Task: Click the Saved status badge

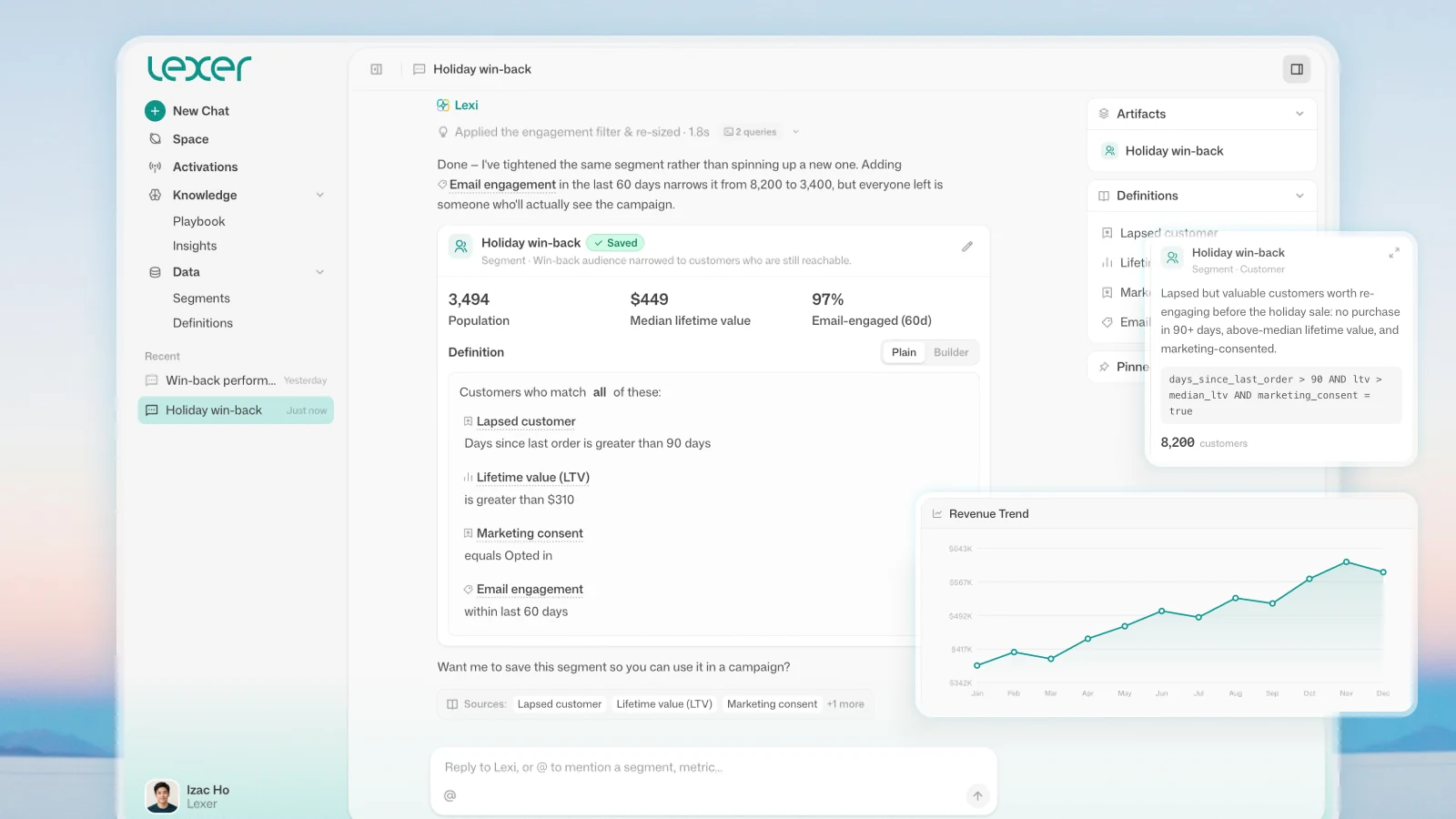Action: [x=615, y=243]
